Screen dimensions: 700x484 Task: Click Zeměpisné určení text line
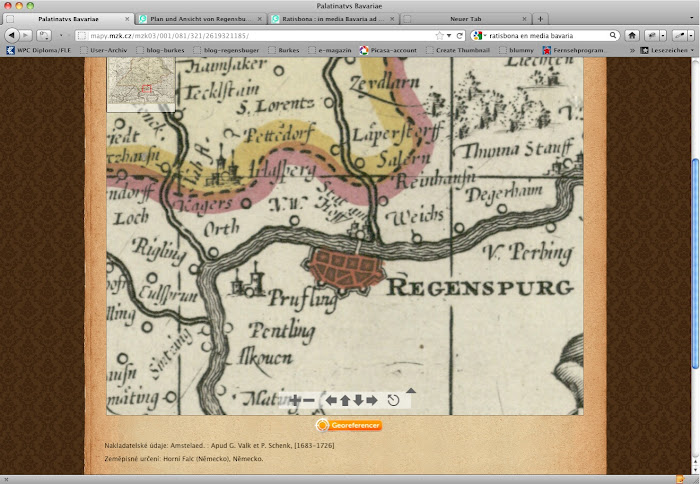point(184,459)
